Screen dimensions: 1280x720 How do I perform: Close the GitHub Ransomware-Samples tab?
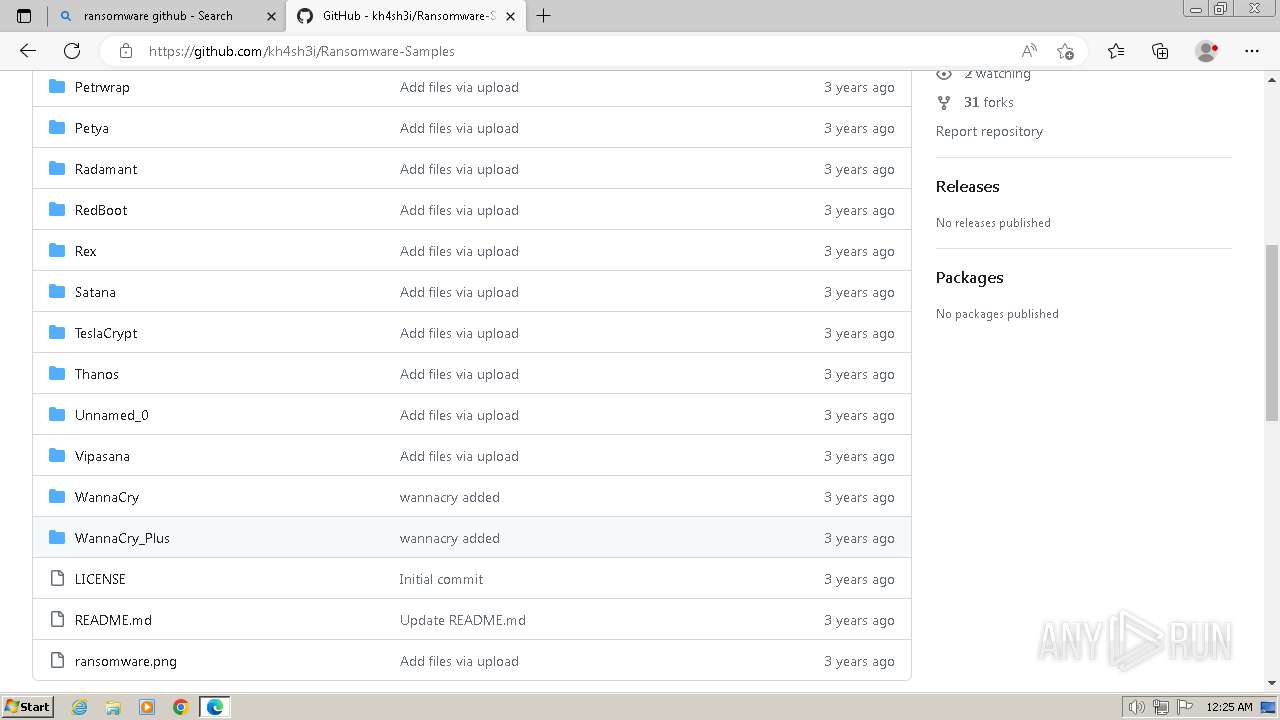point(511,16)
